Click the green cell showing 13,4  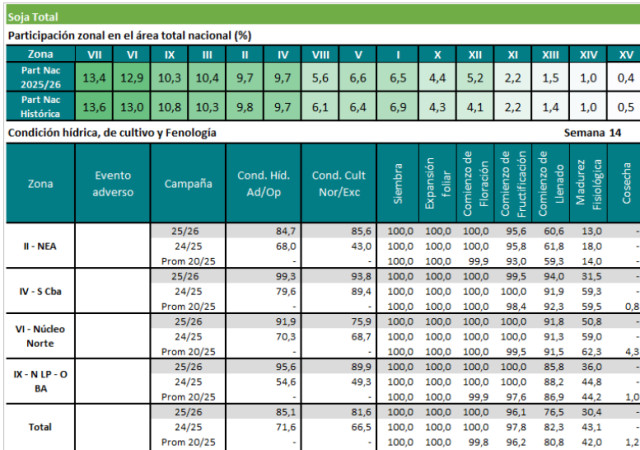click(95, 78)
